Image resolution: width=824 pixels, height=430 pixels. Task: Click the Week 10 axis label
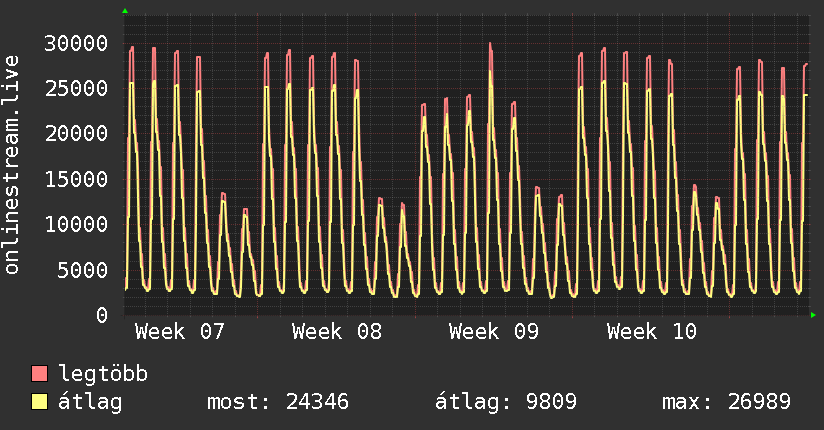[652, 332]
